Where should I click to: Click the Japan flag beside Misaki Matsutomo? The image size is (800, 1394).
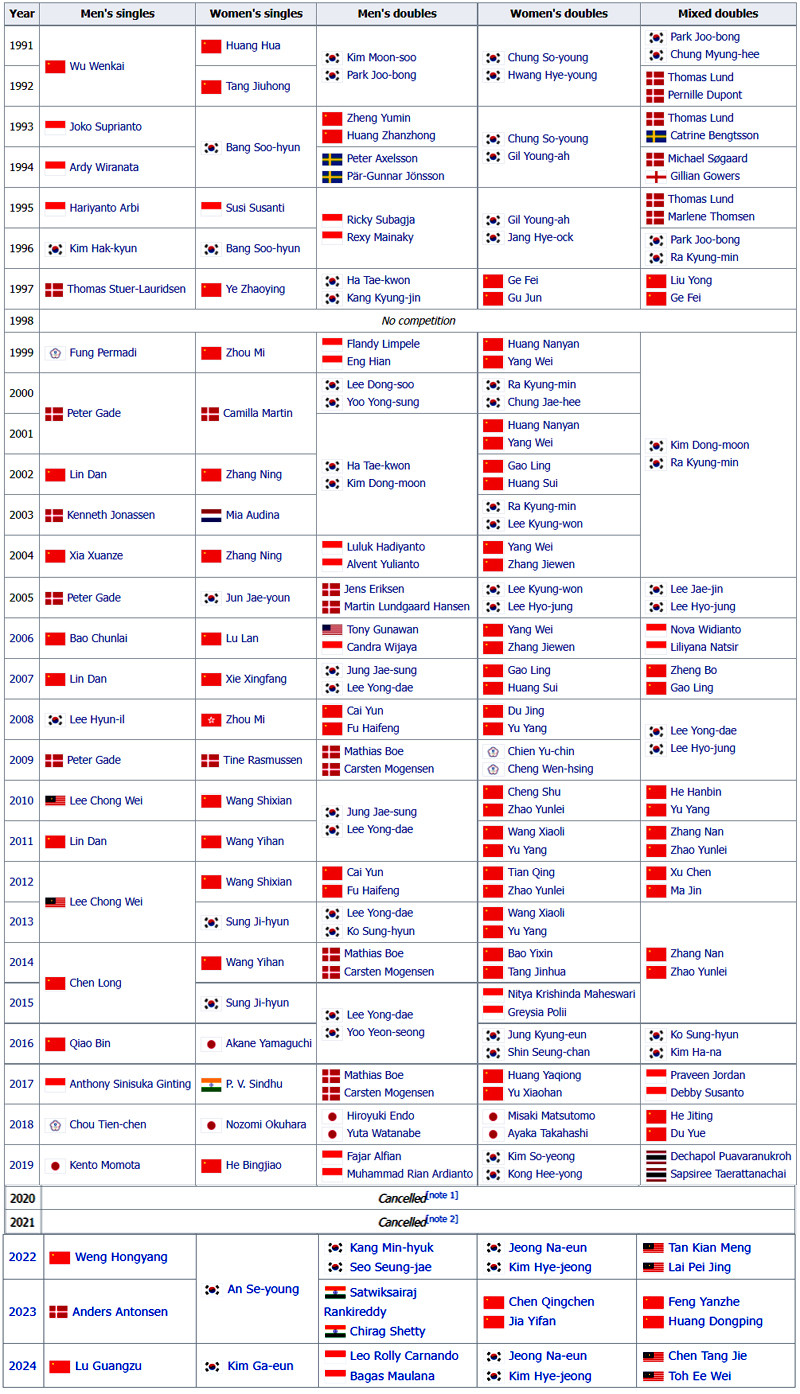click(x=492, y=1116)
